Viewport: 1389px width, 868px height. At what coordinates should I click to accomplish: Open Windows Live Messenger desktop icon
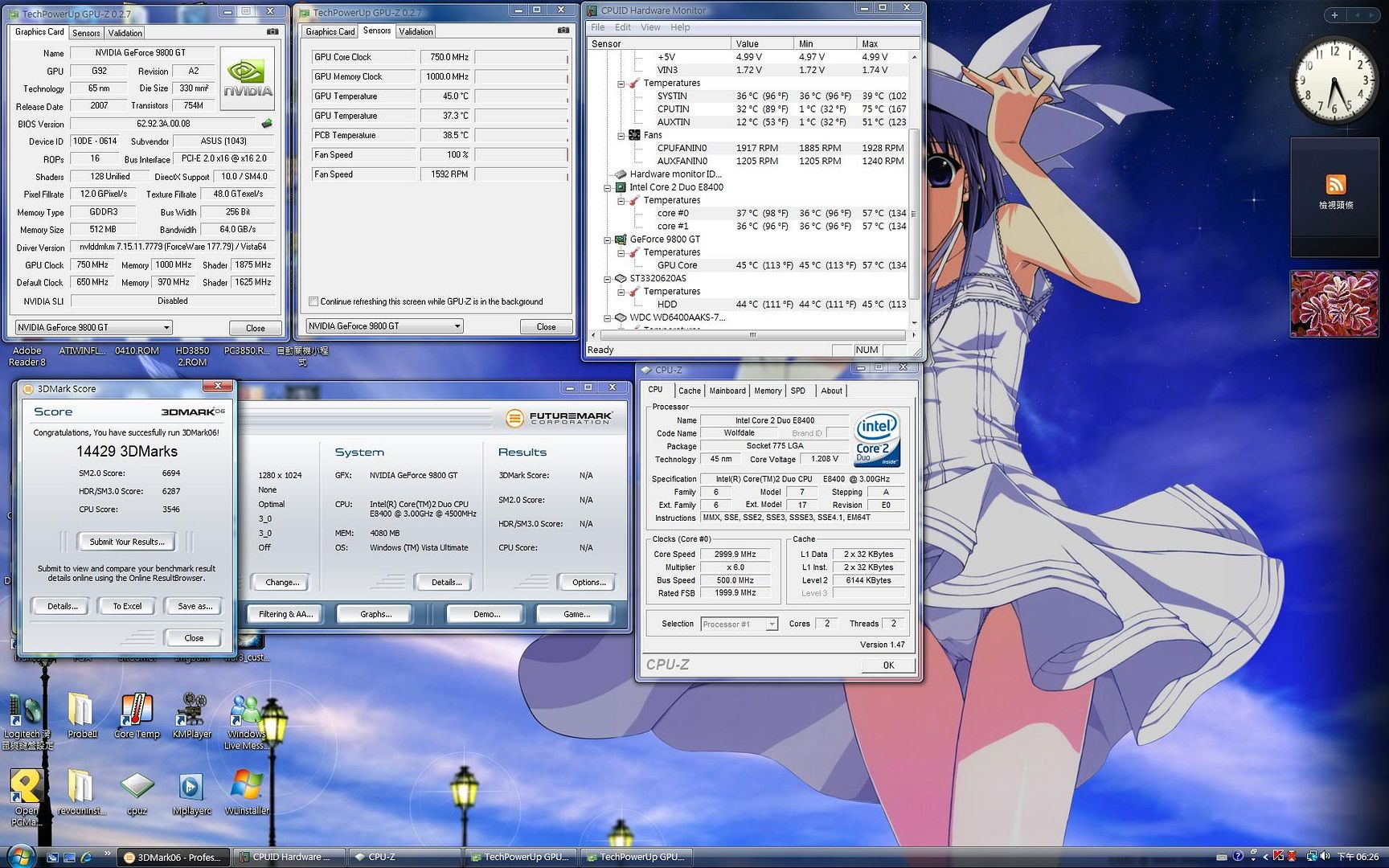click(x=246, y=722)
